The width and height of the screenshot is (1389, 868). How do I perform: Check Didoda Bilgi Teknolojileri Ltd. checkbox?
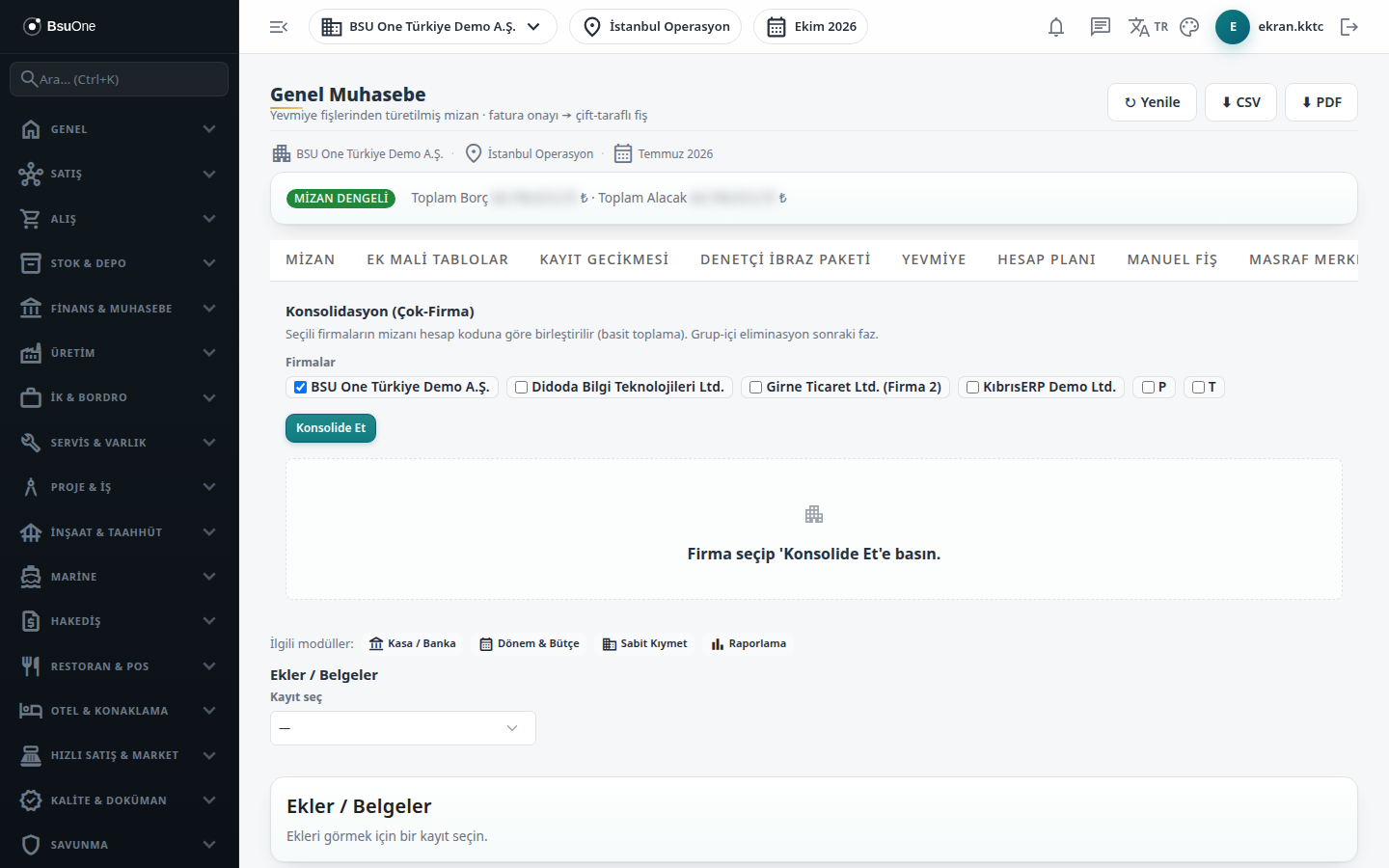tap(521, 387)
